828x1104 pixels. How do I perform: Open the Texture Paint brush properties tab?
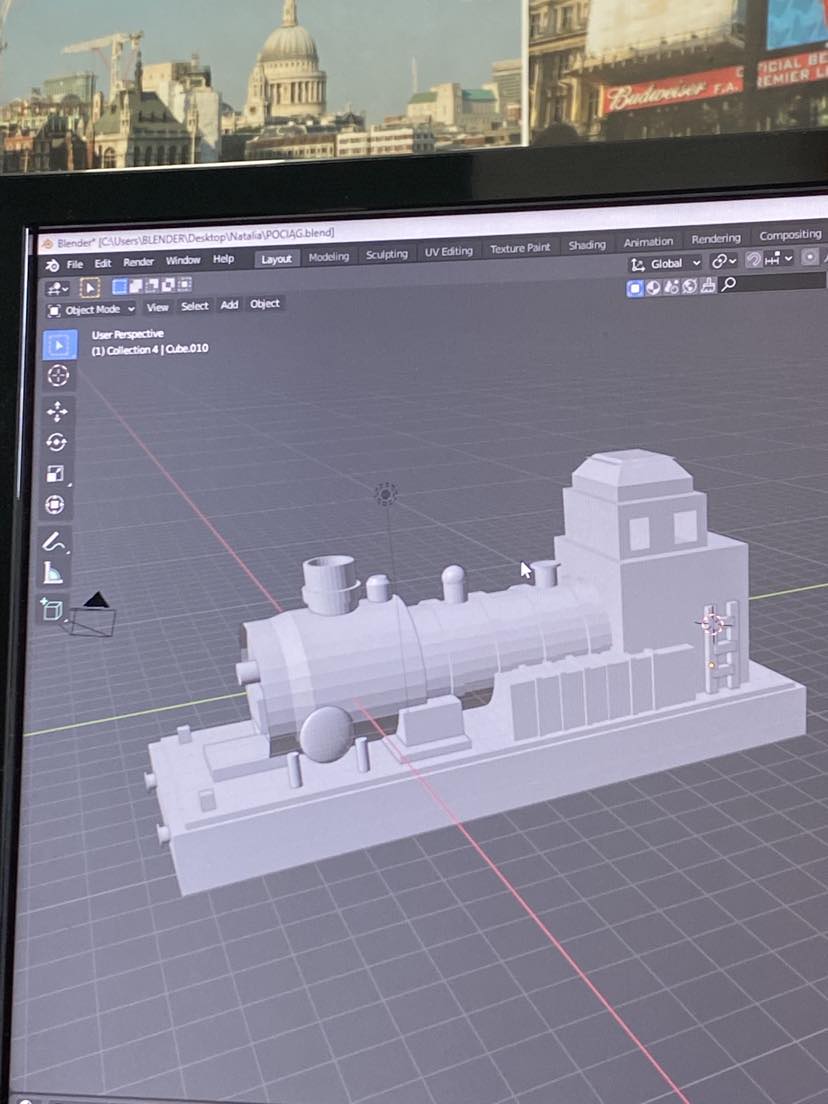click(708, 285)
